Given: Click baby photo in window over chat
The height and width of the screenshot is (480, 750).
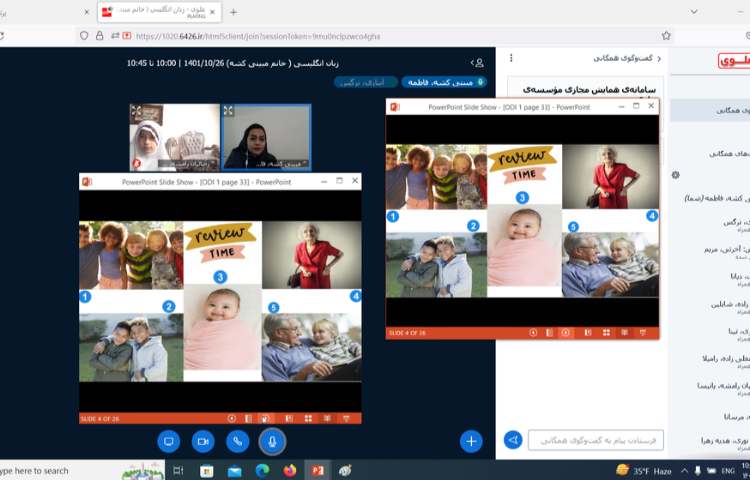Looking at the screenshot, I should (x=524, y=246).
